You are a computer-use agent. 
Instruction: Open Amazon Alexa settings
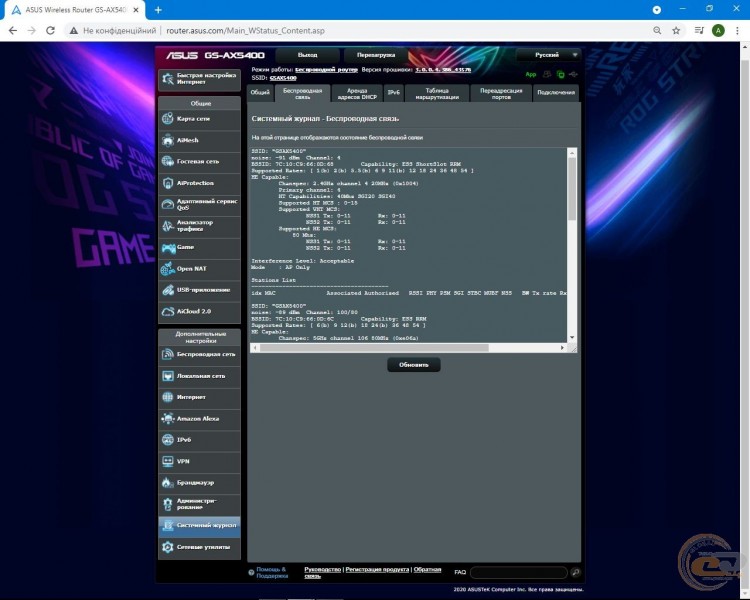click(199, 418)
